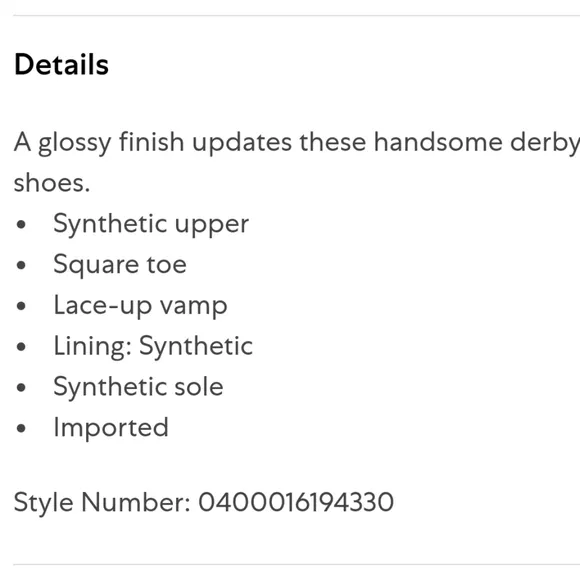Click the bullet dot before Synthetic sole
The width and height of the screenshot is (580, 580).
[x=21, y=387]
